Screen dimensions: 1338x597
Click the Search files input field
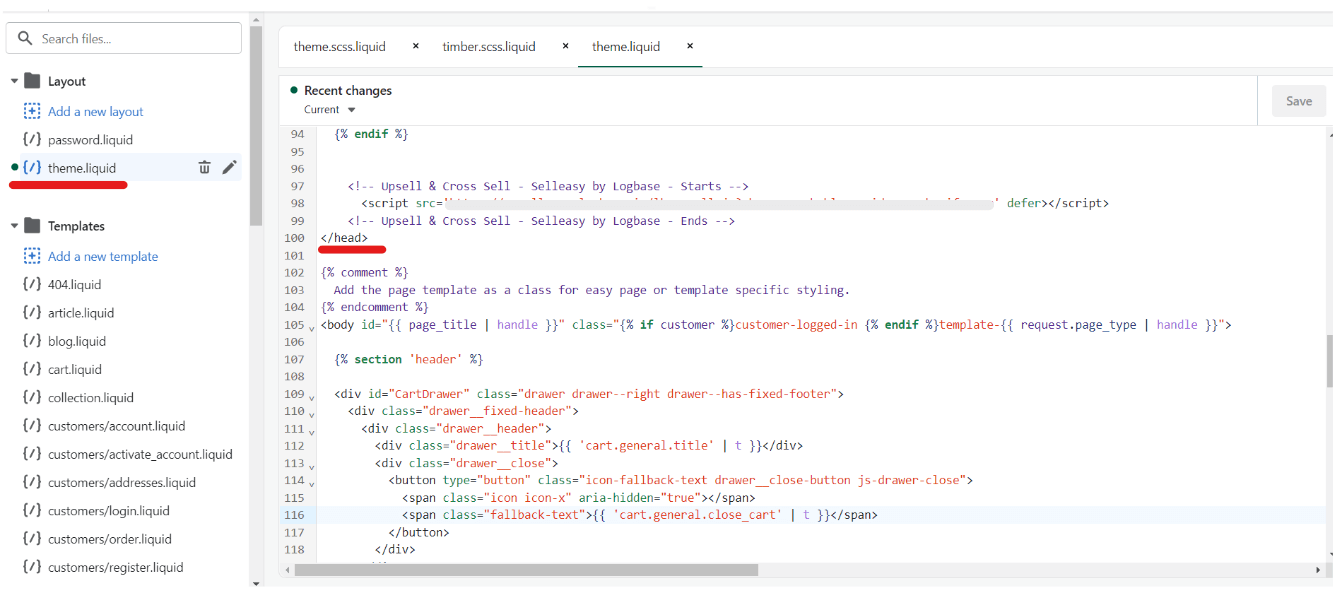124,38
